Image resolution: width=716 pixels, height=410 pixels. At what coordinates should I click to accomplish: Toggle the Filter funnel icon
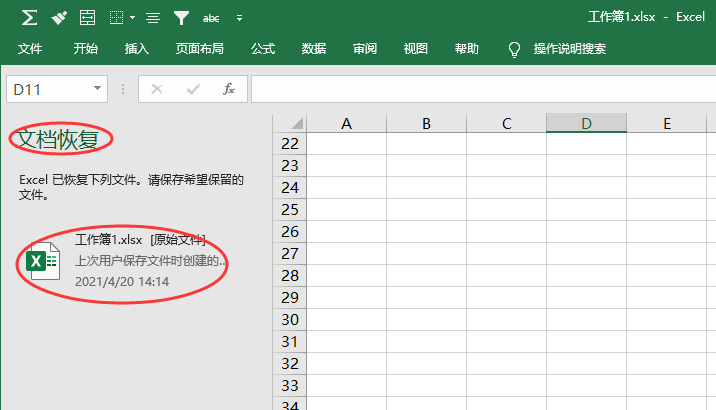click(x=181, y=18)
